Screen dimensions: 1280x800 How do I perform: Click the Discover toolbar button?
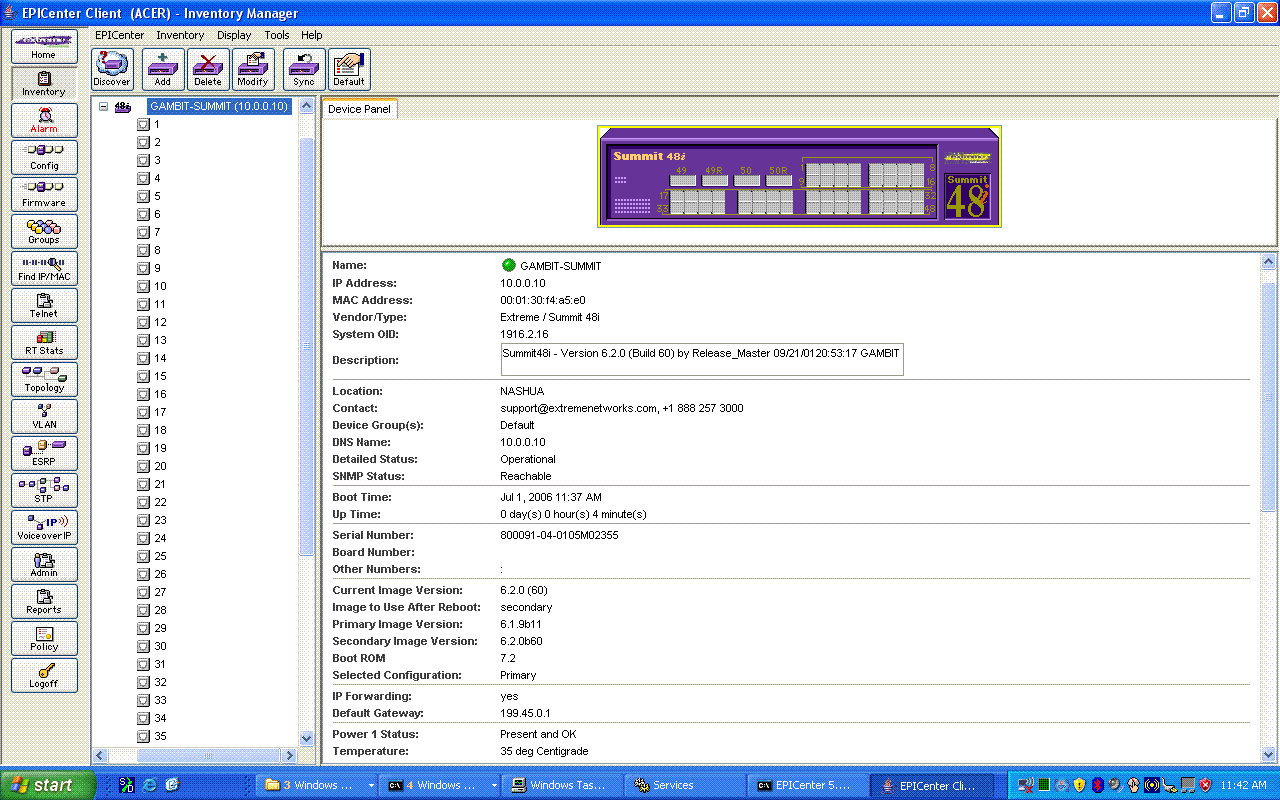click(x=112, y=69)
